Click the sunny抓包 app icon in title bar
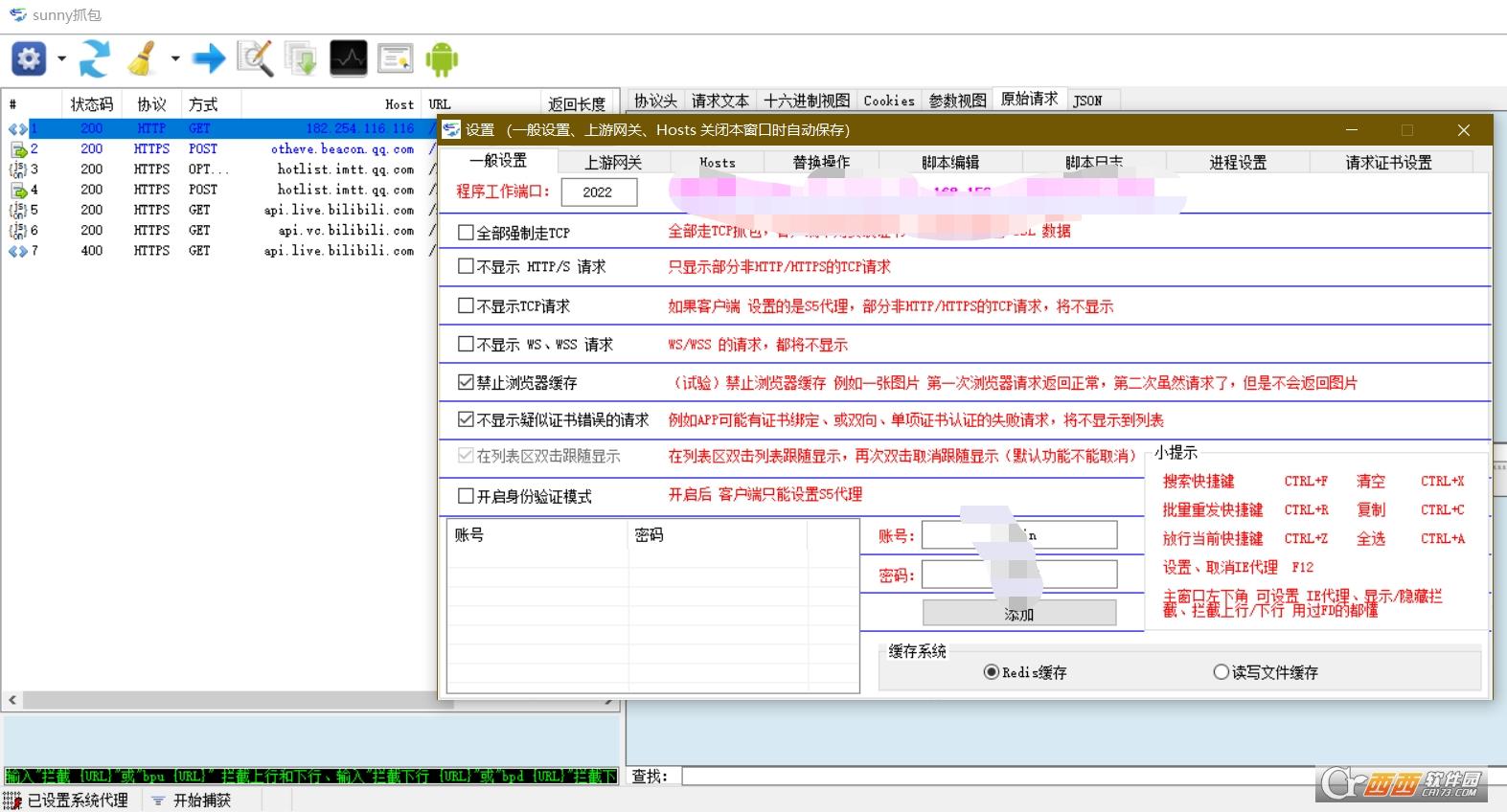Image resolution: width=1507 pixels, height=812 pixels. pos(17,14)
